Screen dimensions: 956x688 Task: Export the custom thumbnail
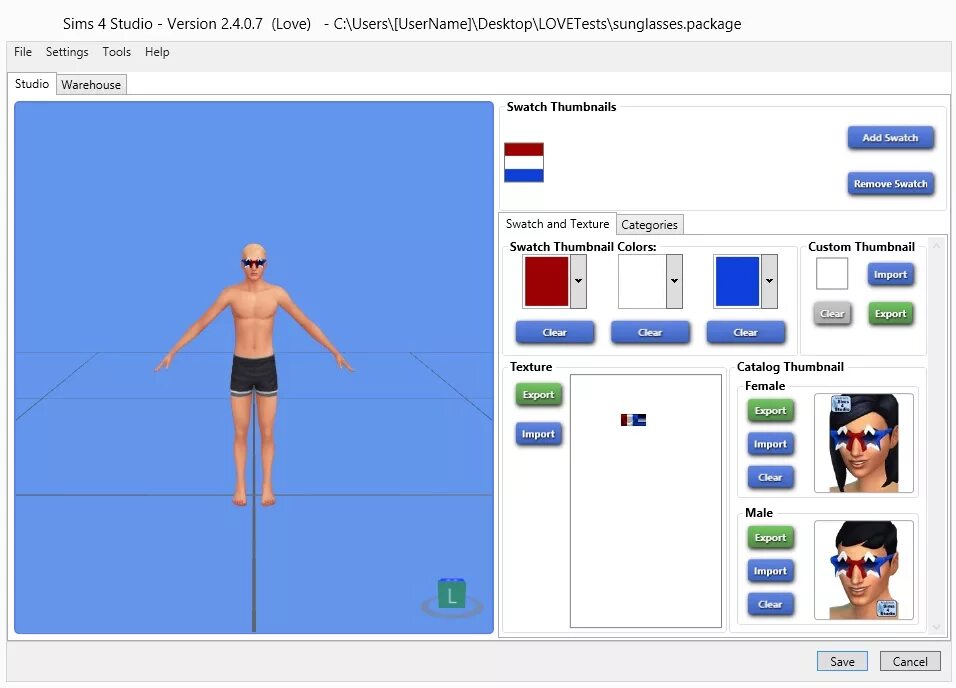[x=890, y=314]
